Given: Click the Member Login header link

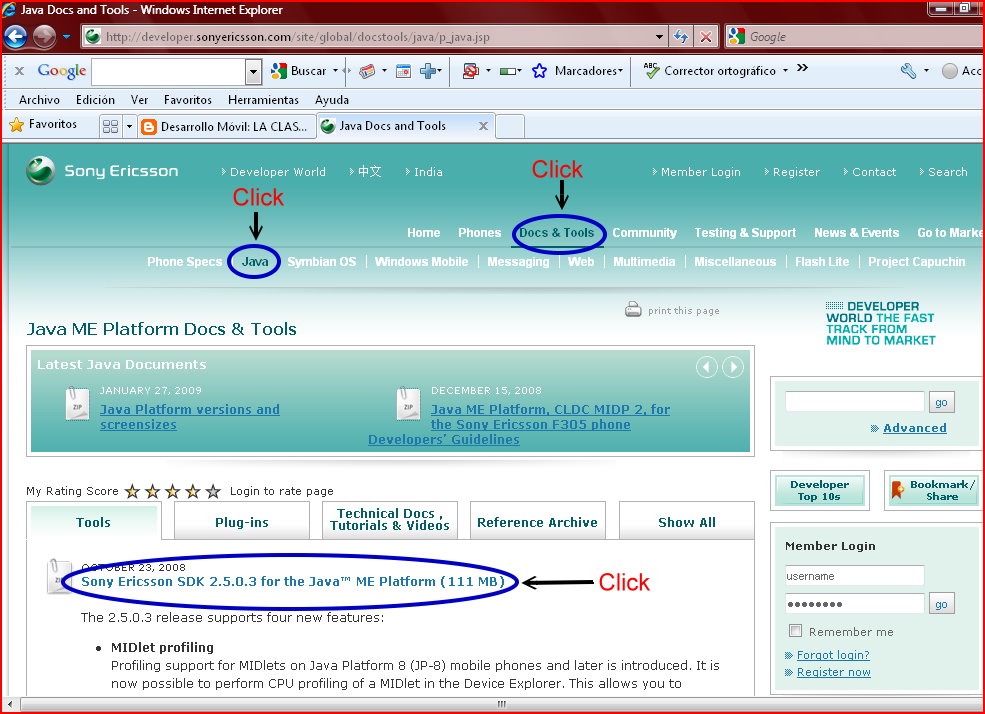Looking at the screenshot, I should tap(700, 172).
